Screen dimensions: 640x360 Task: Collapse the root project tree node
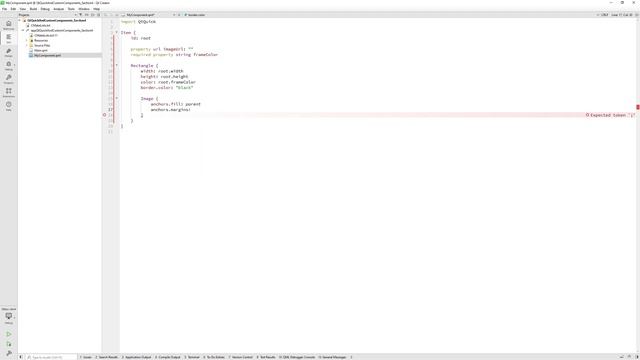20,20
